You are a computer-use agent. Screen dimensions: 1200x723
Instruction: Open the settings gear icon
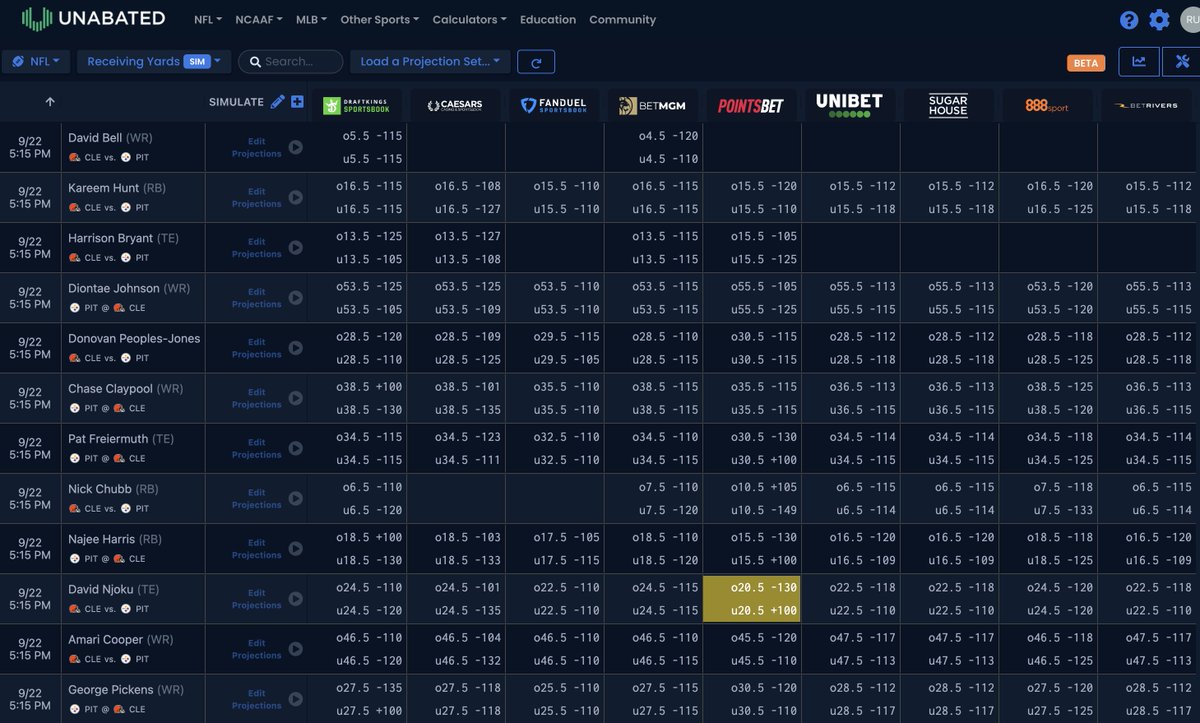point(1159,20)
